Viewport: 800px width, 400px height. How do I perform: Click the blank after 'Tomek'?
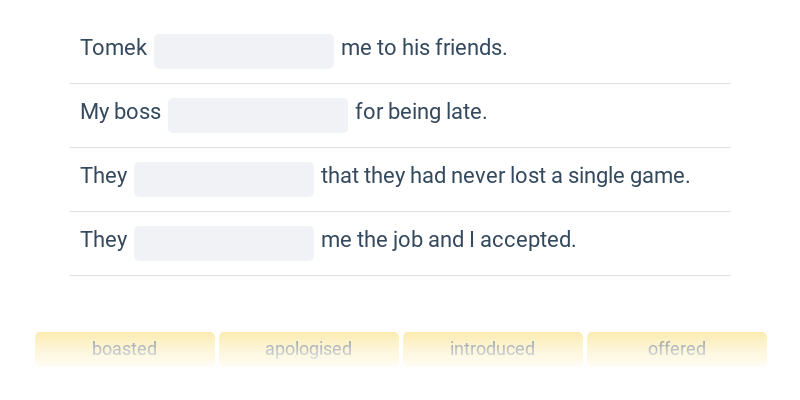click(x=244, y=52)
